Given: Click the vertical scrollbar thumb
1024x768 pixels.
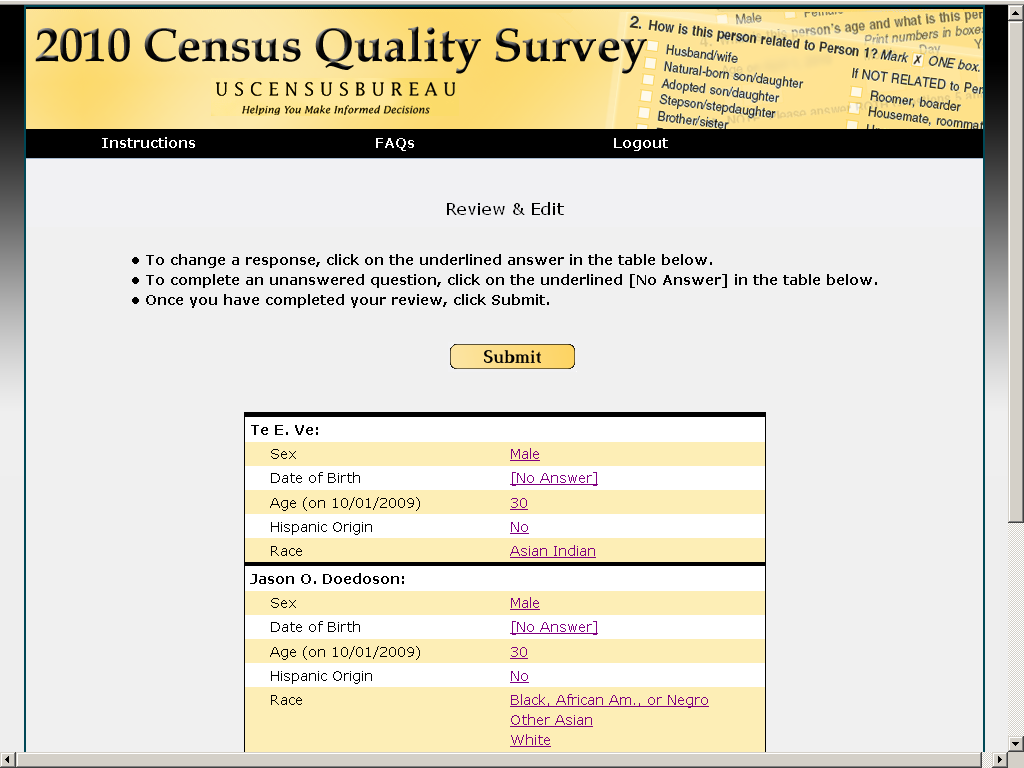Looking at the screenshot, I should tap(1016, 270).
